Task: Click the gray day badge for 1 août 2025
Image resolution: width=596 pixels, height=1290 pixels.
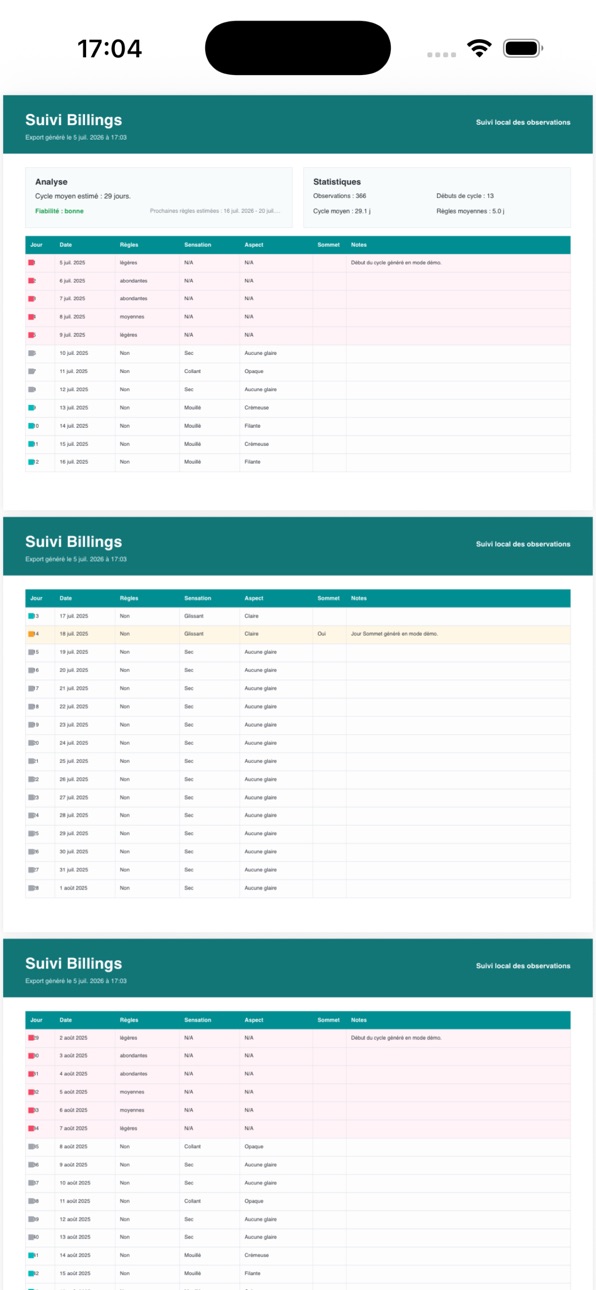Action: (x=33, y=888)
